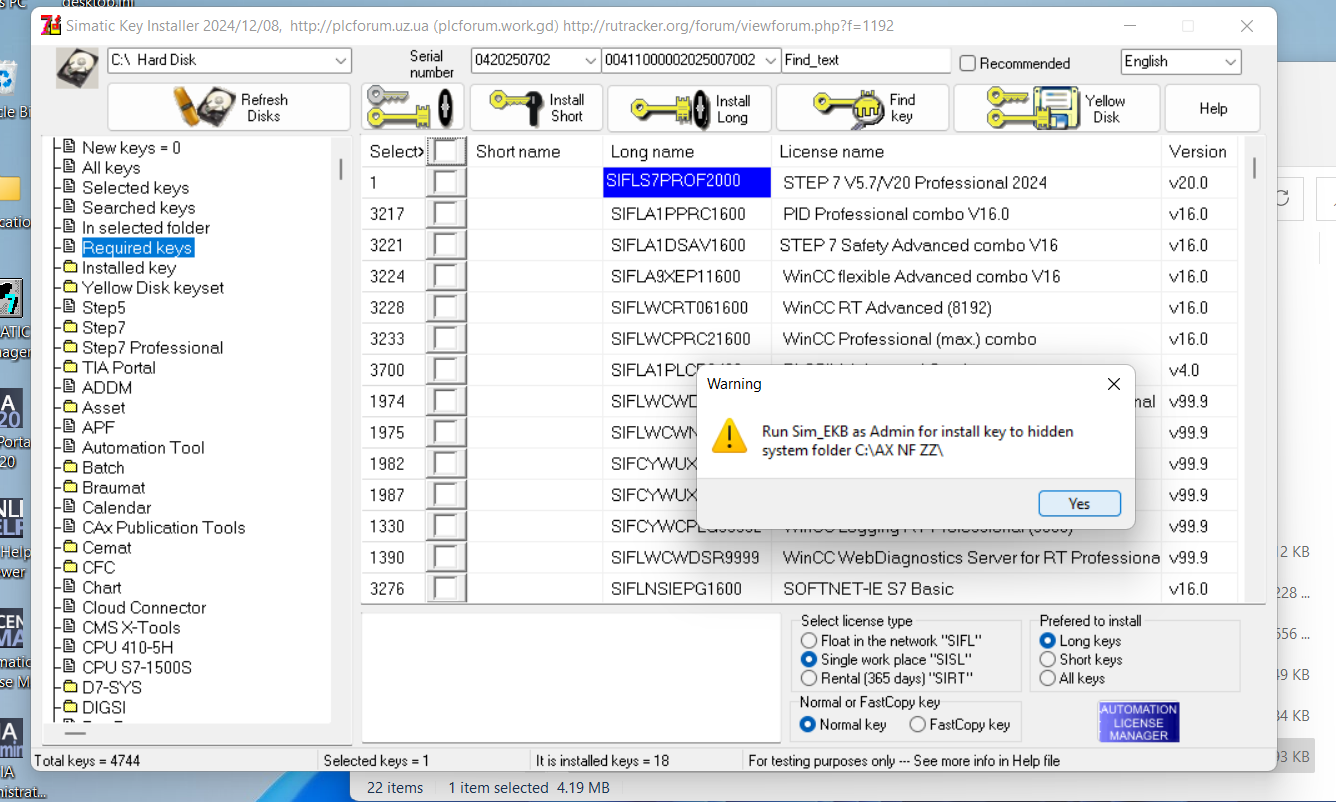This screenshot has height=802, width=1336.
Task: Sort by the Version column header
Action: coord(1200,152)
